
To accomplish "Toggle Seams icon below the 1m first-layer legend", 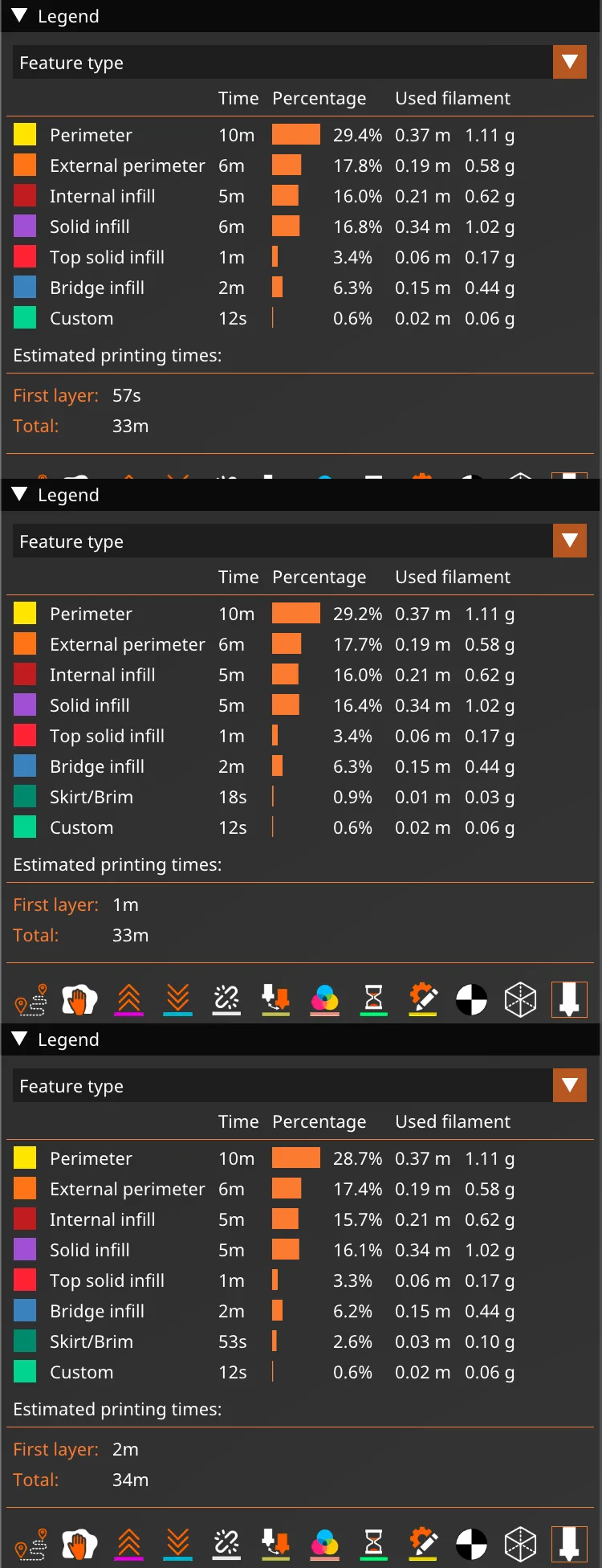I will [226, 1000].
